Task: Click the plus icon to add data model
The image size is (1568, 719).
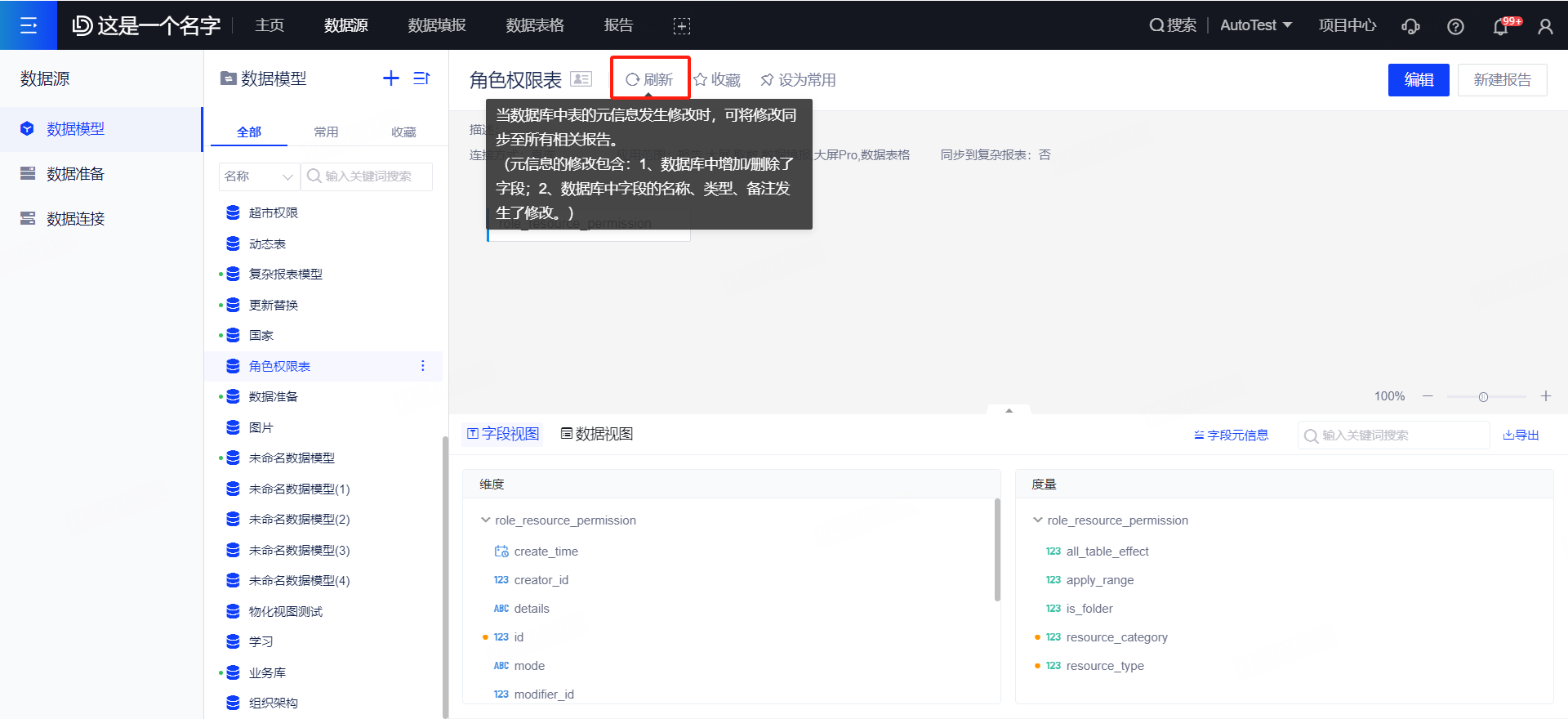Action: pyautogui.click(x=391, y=78)
